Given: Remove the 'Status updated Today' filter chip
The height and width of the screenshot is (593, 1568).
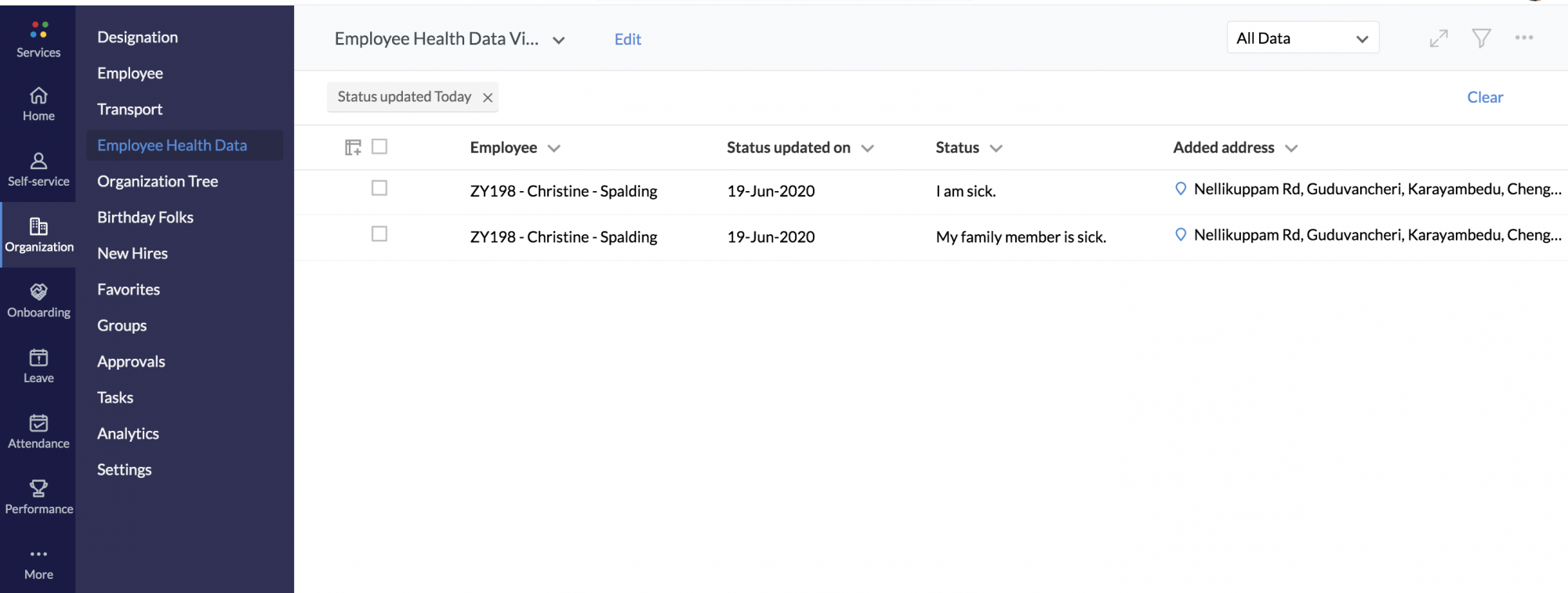Looking at the screenshot, I should pos(488,97).
